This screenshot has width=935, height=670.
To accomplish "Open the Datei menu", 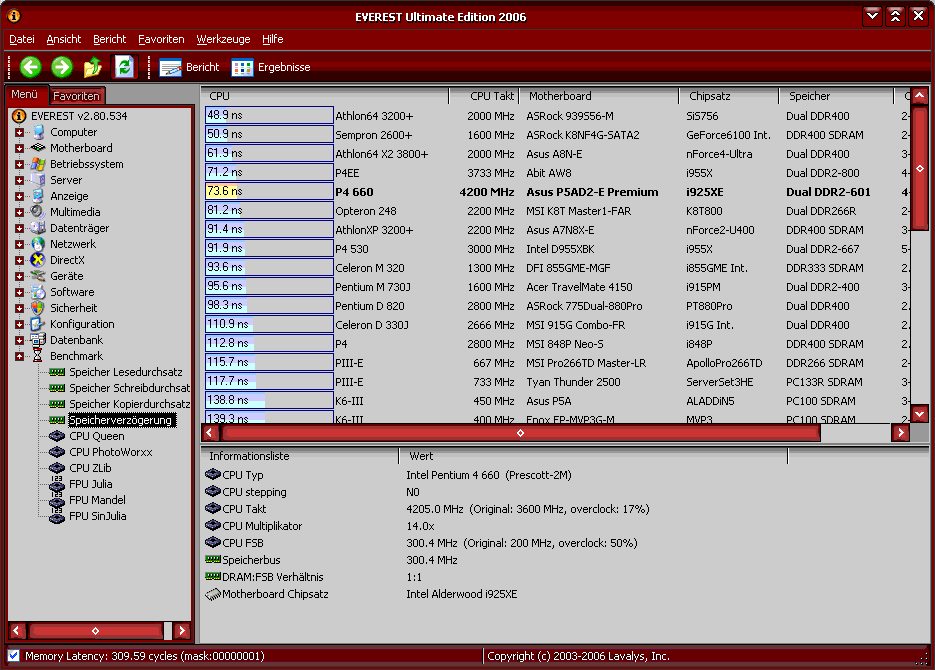I will [22, 39].
